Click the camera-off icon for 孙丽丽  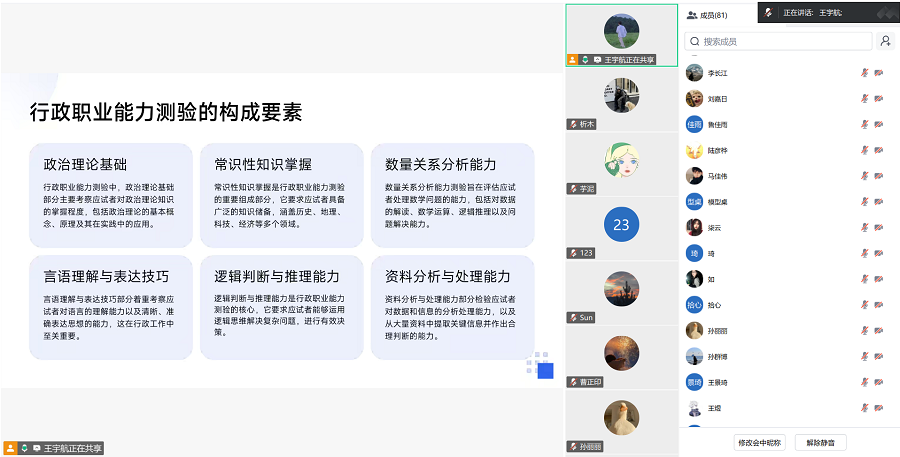[x=879, y=330]
